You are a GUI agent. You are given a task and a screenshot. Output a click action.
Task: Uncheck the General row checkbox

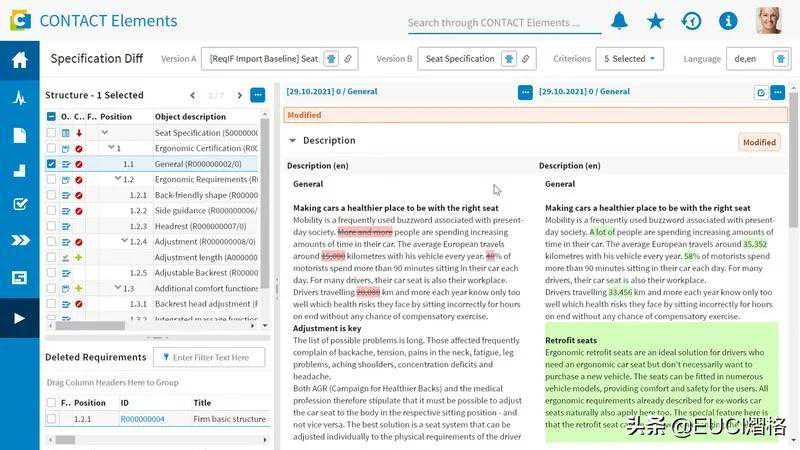click(52, 164)
